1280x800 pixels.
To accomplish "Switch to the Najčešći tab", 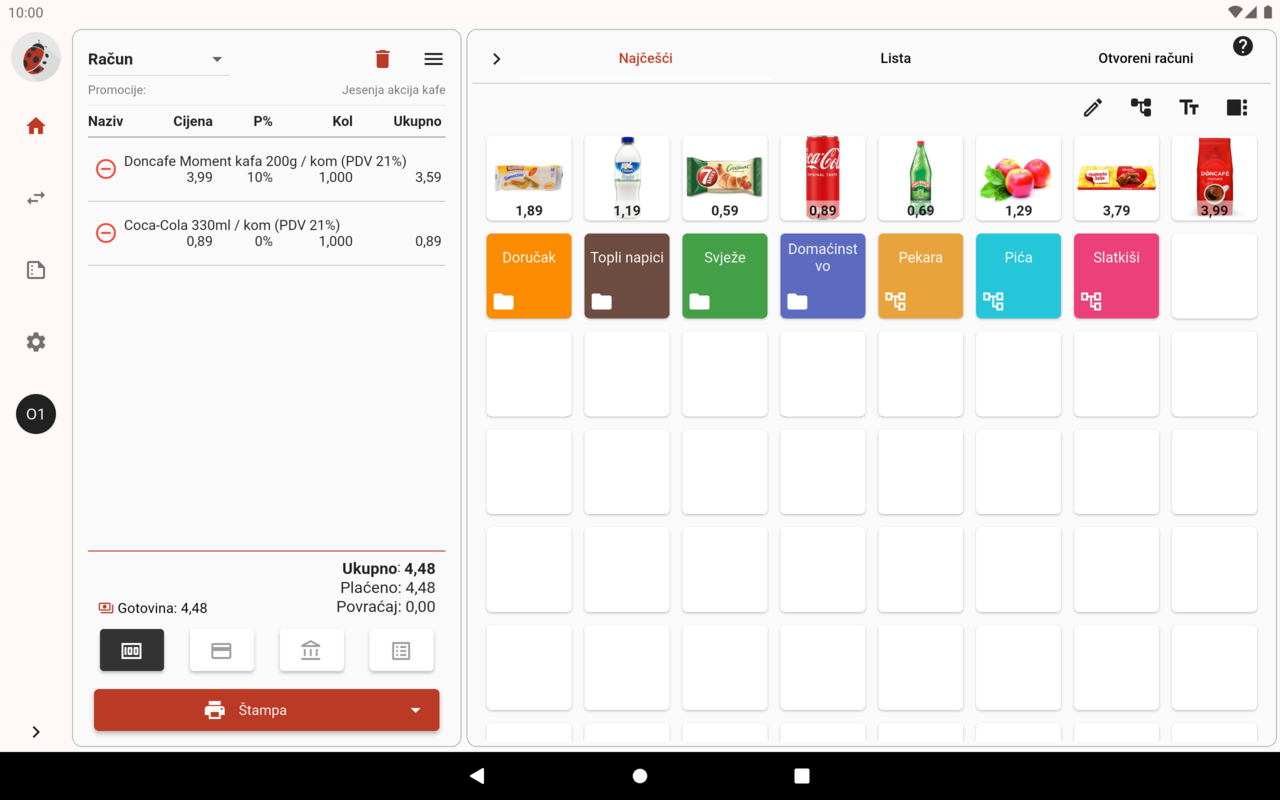I will click(x=645, y=58).
